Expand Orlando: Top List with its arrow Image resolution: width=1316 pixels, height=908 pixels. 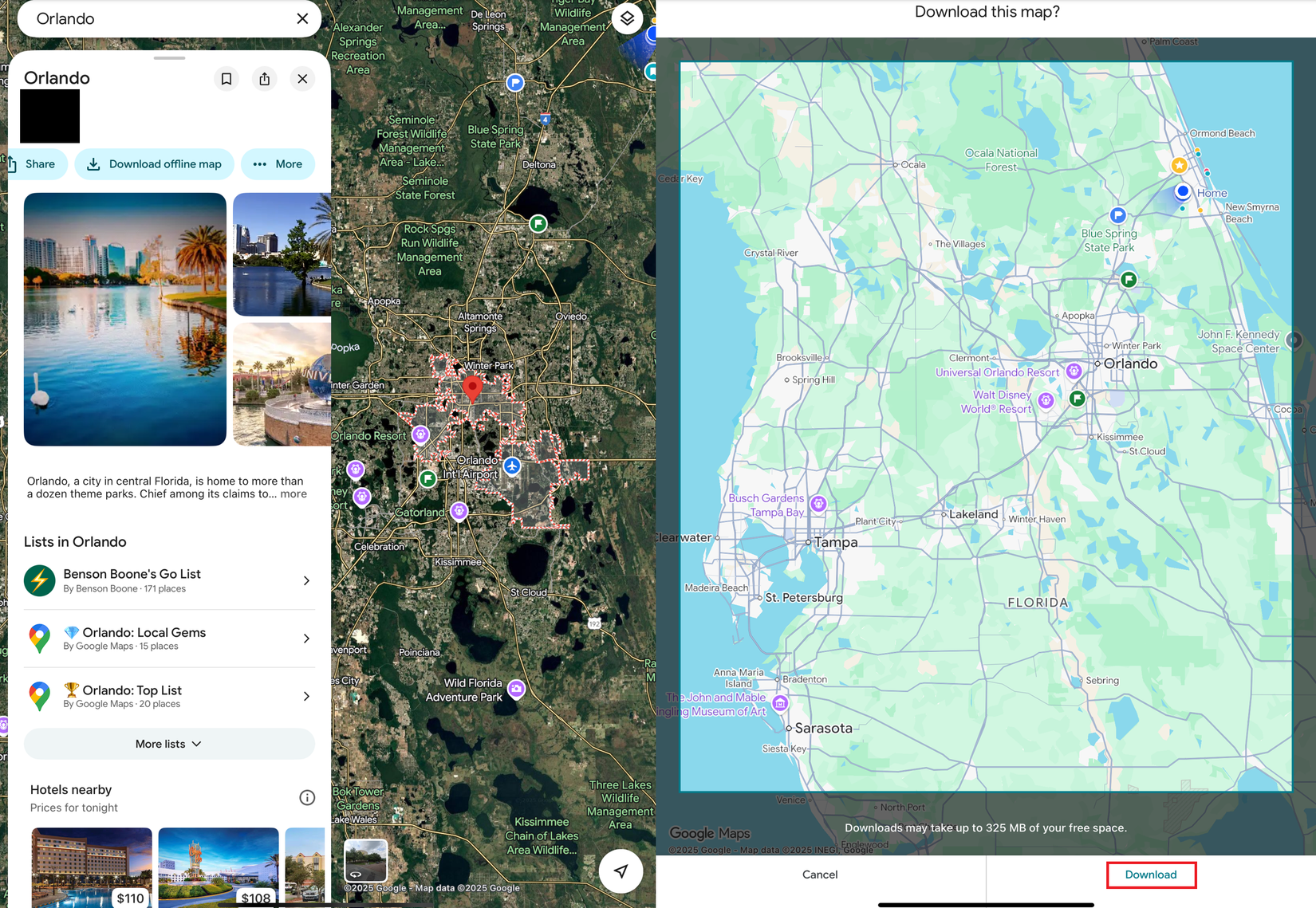(x=306, y=695)
